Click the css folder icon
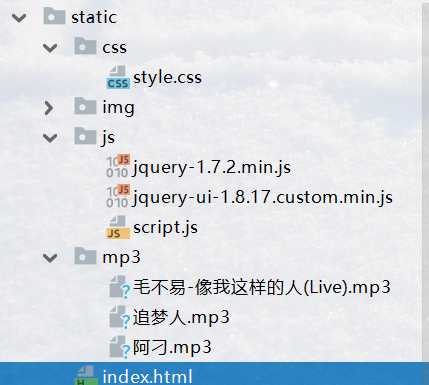 point(85,46)
